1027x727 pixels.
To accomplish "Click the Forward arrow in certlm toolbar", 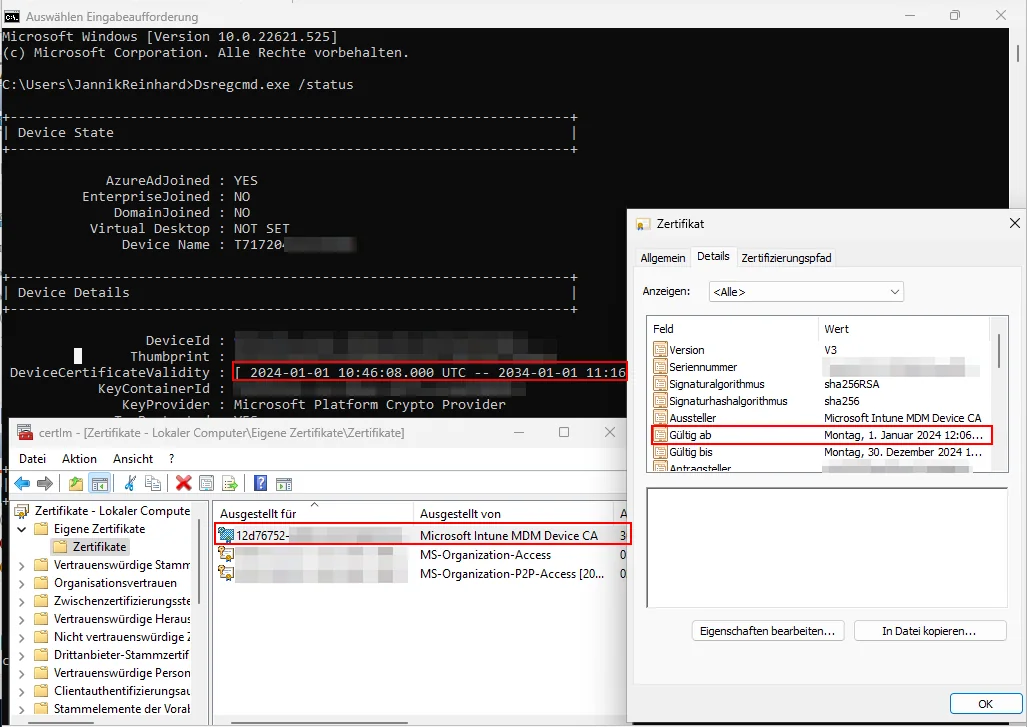I will [45, 484].
